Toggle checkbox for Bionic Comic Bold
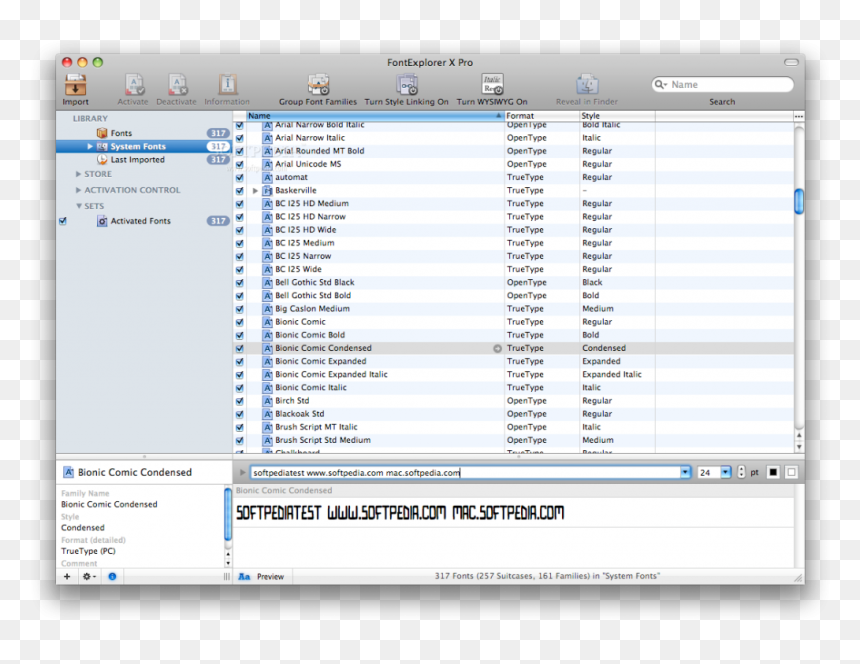860x664 pixels. [240, 336]
